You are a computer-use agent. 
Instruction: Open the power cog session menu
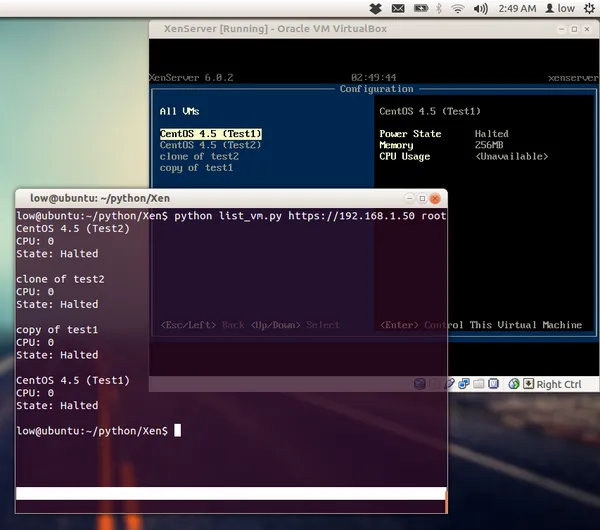tap(589, 8)
